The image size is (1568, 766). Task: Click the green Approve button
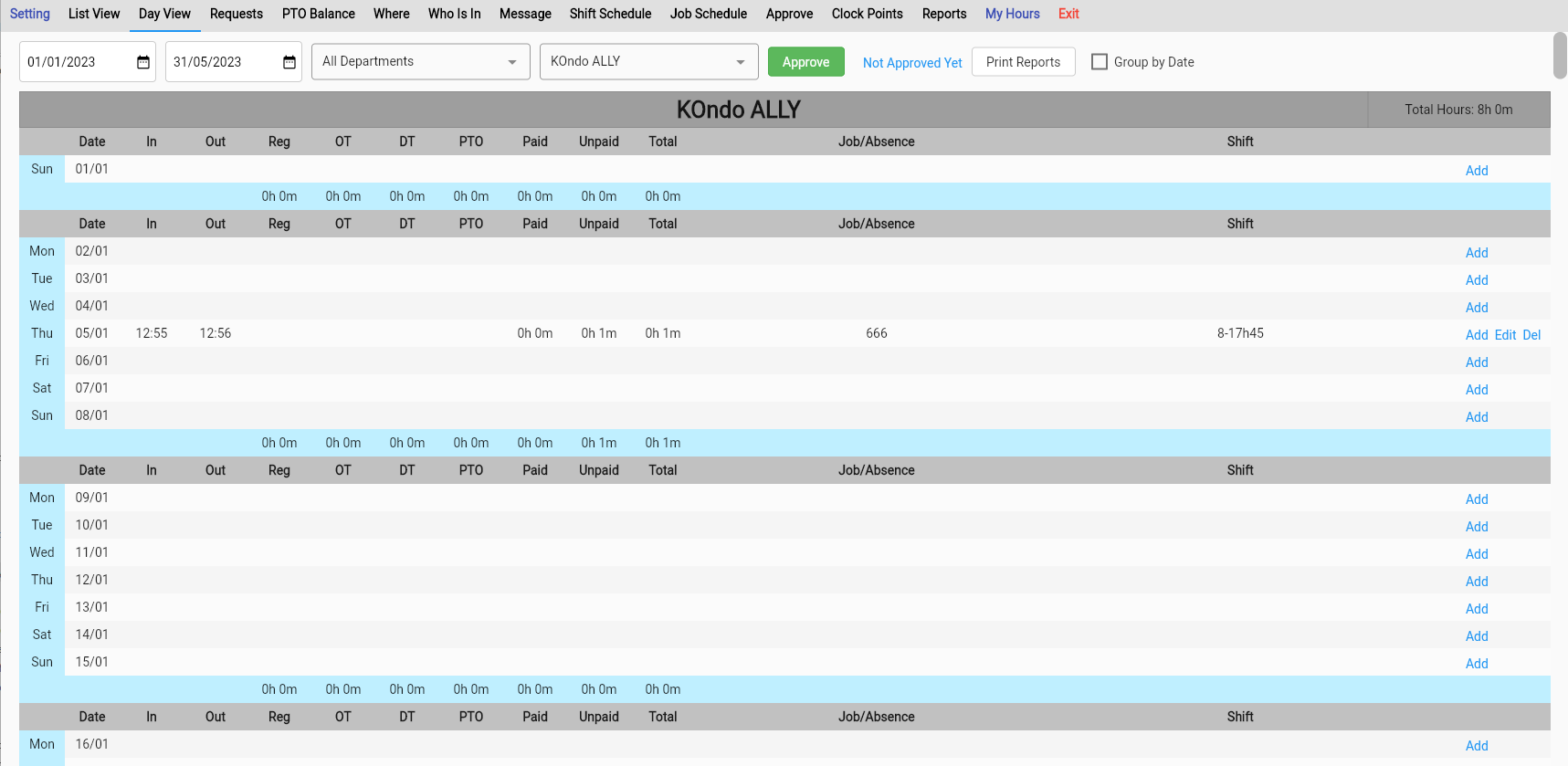click(805, 62)
